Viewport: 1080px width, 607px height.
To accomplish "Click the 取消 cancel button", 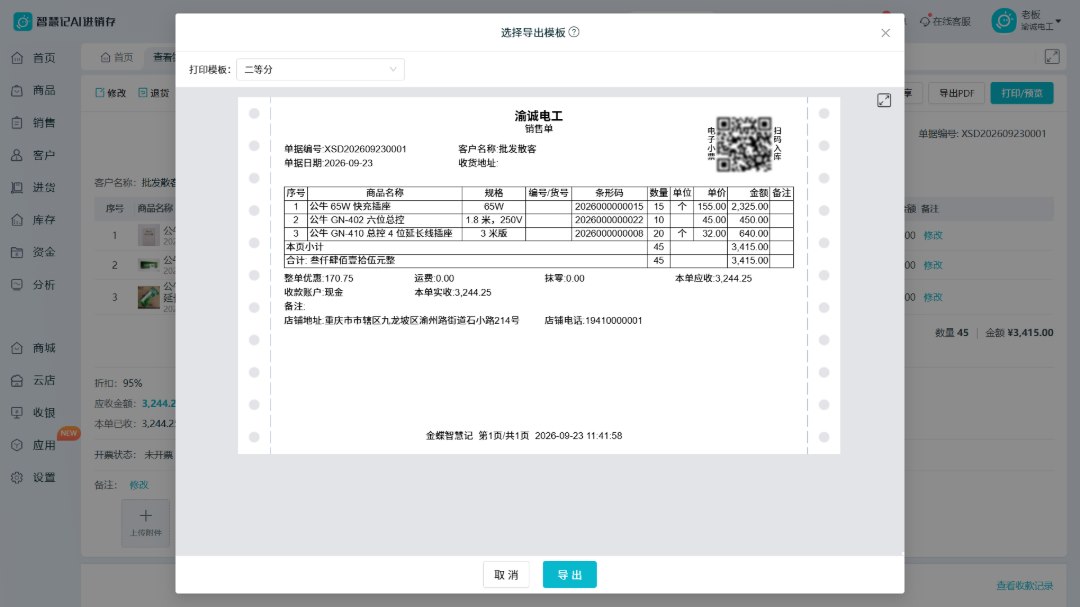I will [x=506, y=575].
